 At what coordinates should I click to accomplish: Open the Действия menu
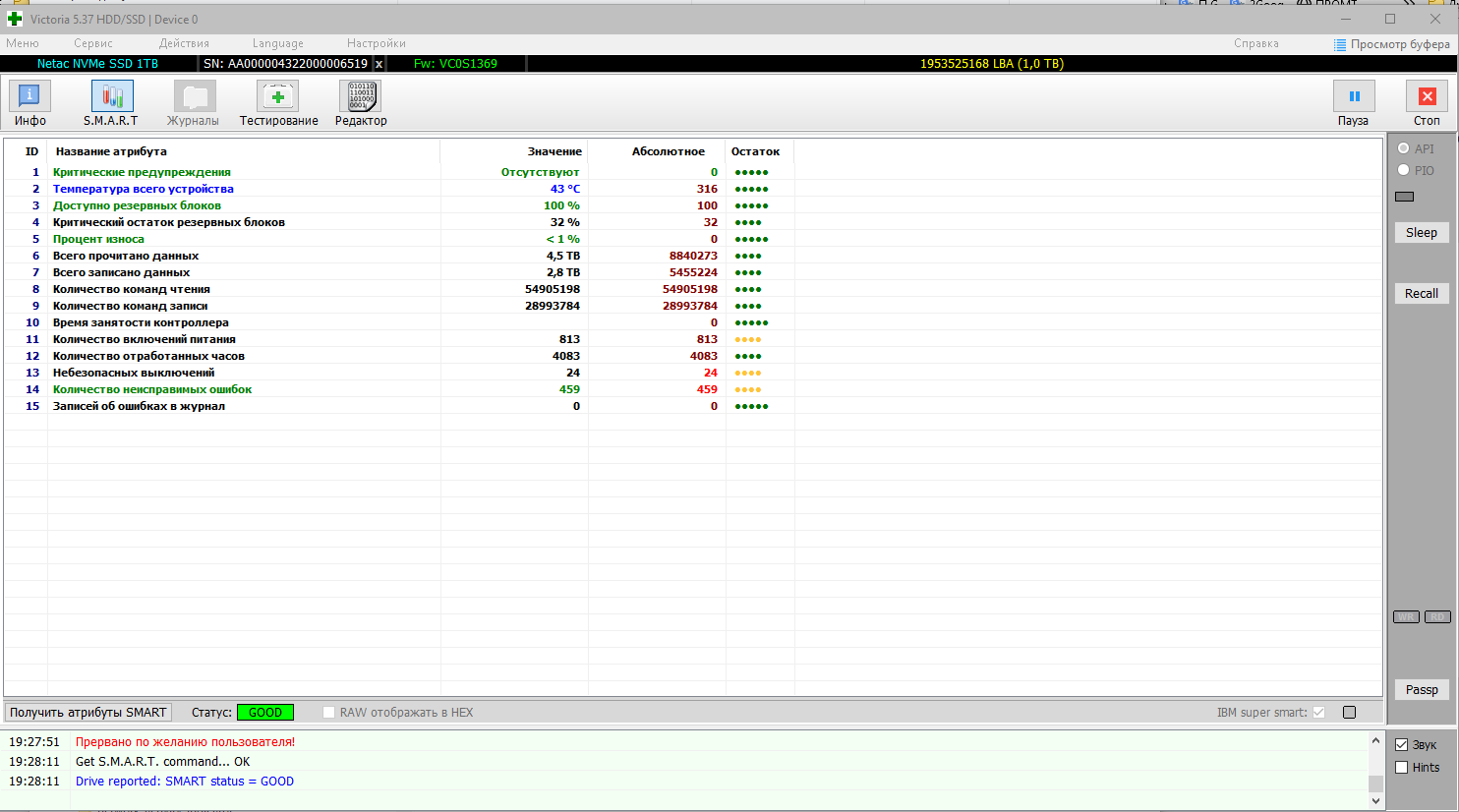pyautogui.click(x=184, y=43)
